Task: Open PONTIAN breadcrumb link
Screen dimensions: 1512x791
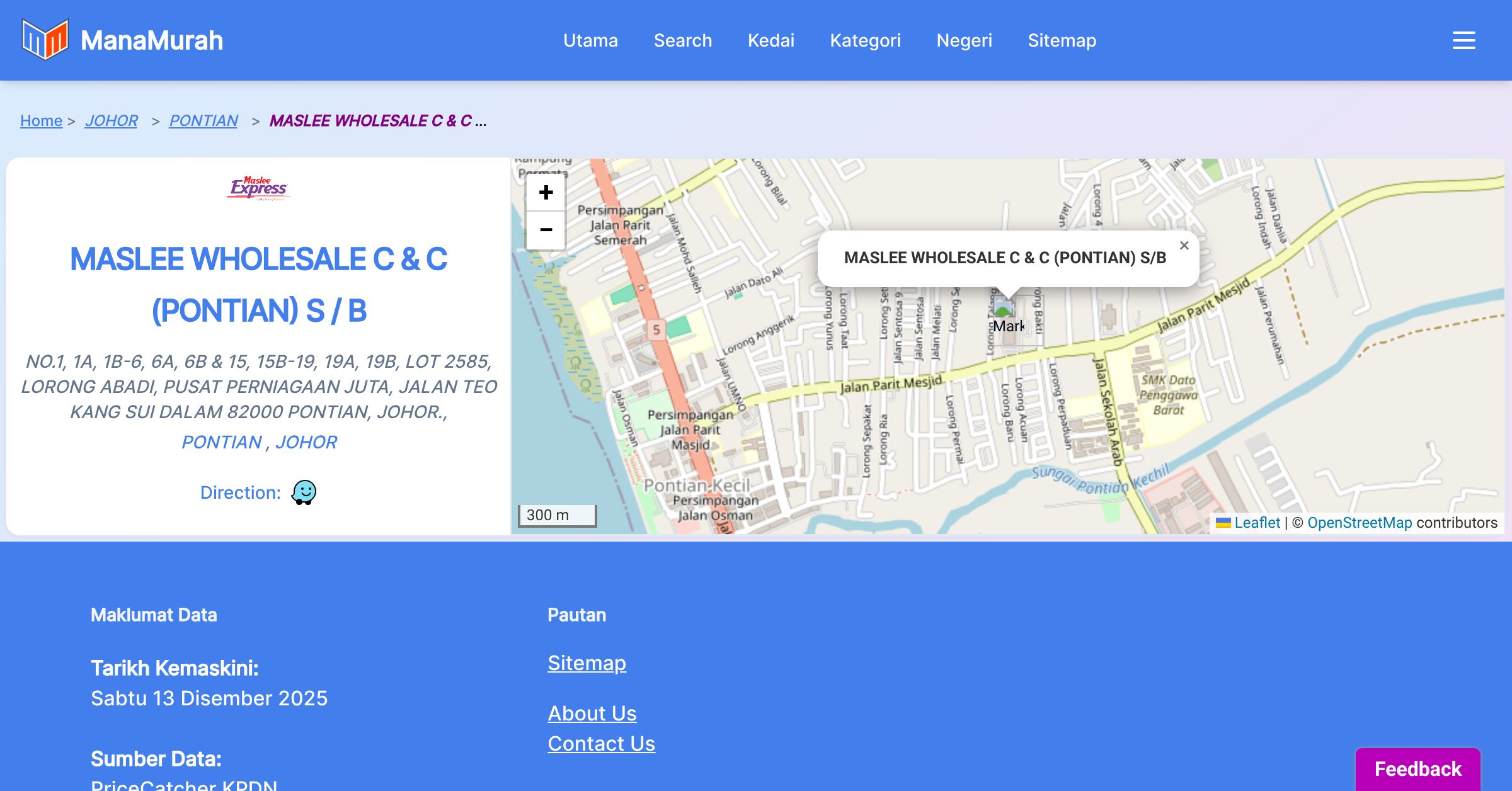Action: pyautogui.click(x=203, y=120)
